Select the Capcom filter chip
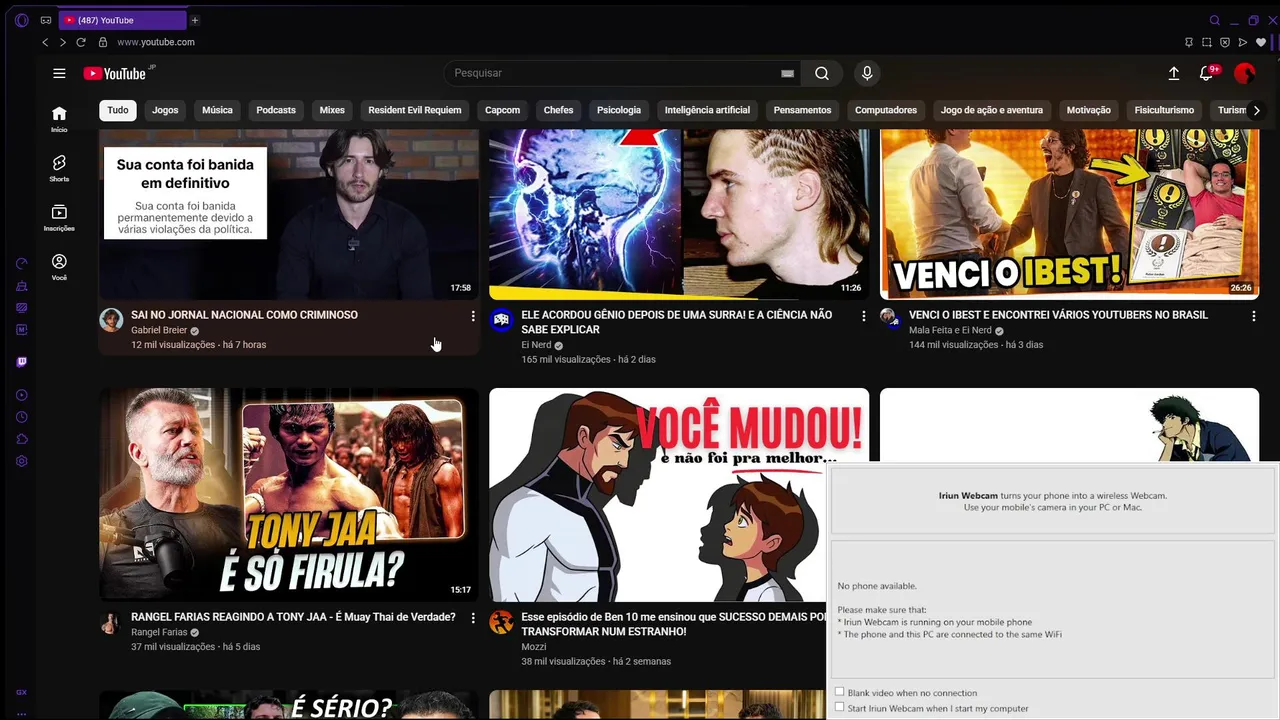This screenshot has width=1280, height=720. click(503, 110)
